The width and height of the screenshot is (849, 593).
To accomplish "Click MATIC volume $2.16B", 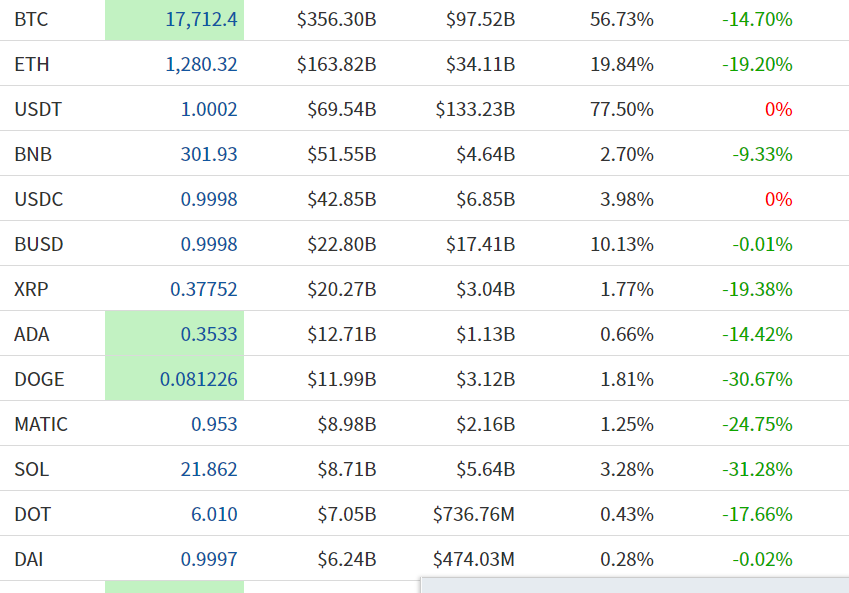I will pos(486,424).
